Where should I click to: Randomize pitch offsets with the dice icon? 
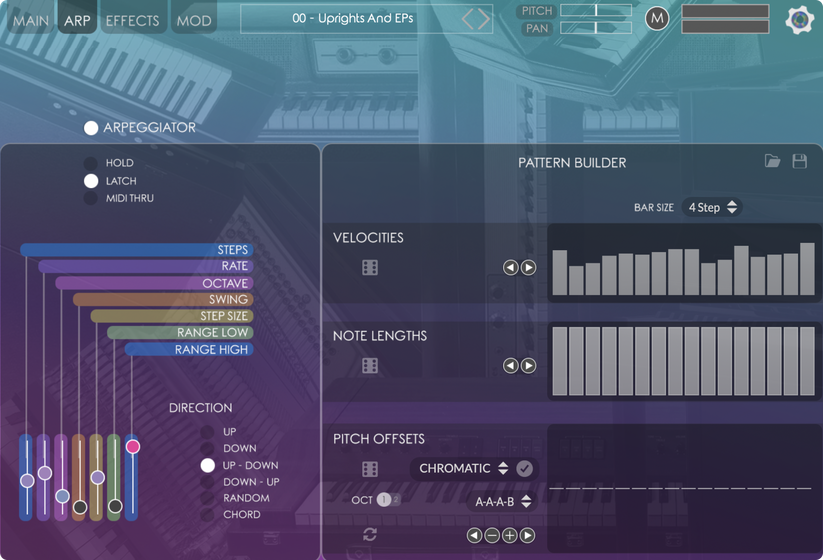click(x=370, y=468)
